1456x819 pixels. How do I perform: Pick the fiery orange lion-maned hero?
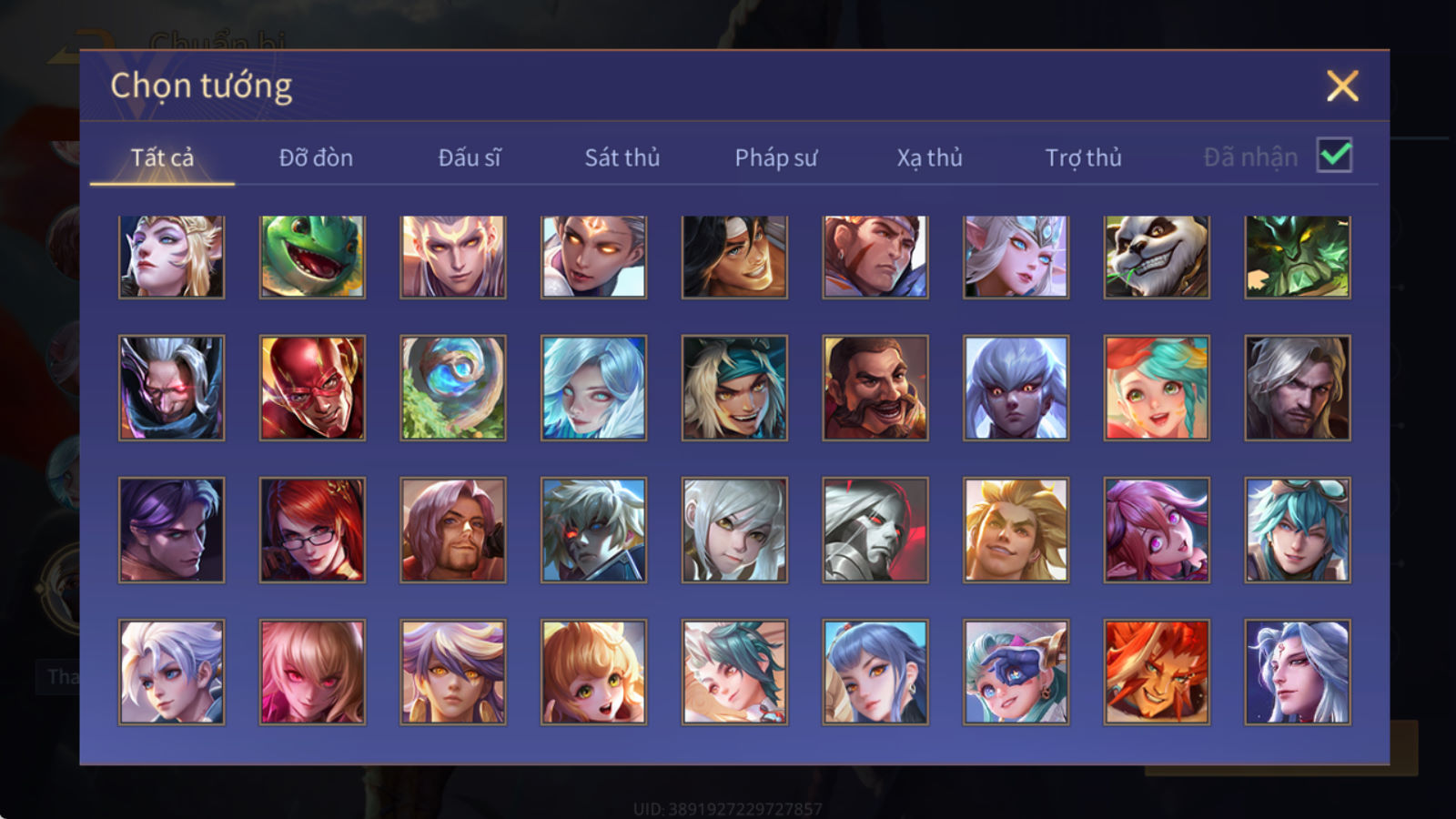click(x=1157, y=672)
